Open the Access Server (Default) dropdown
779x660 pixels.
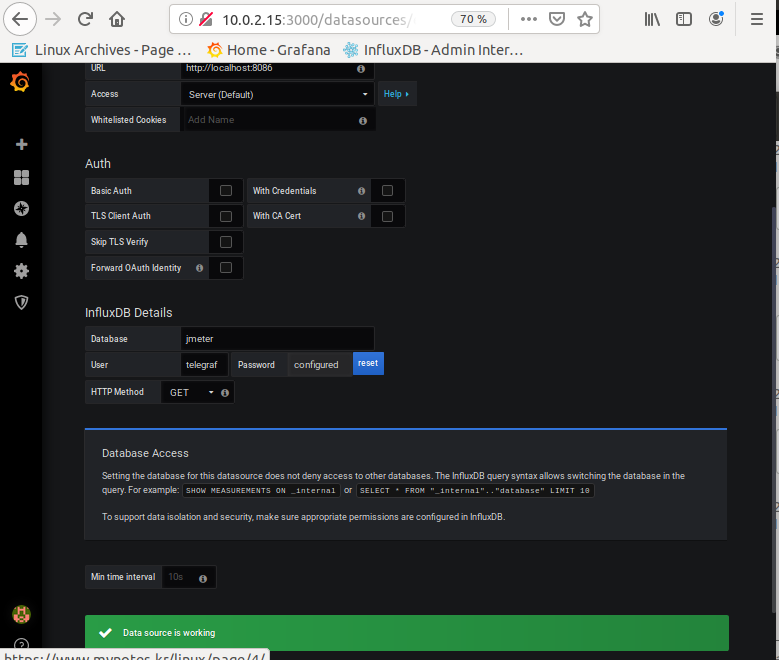pos(277,94)
